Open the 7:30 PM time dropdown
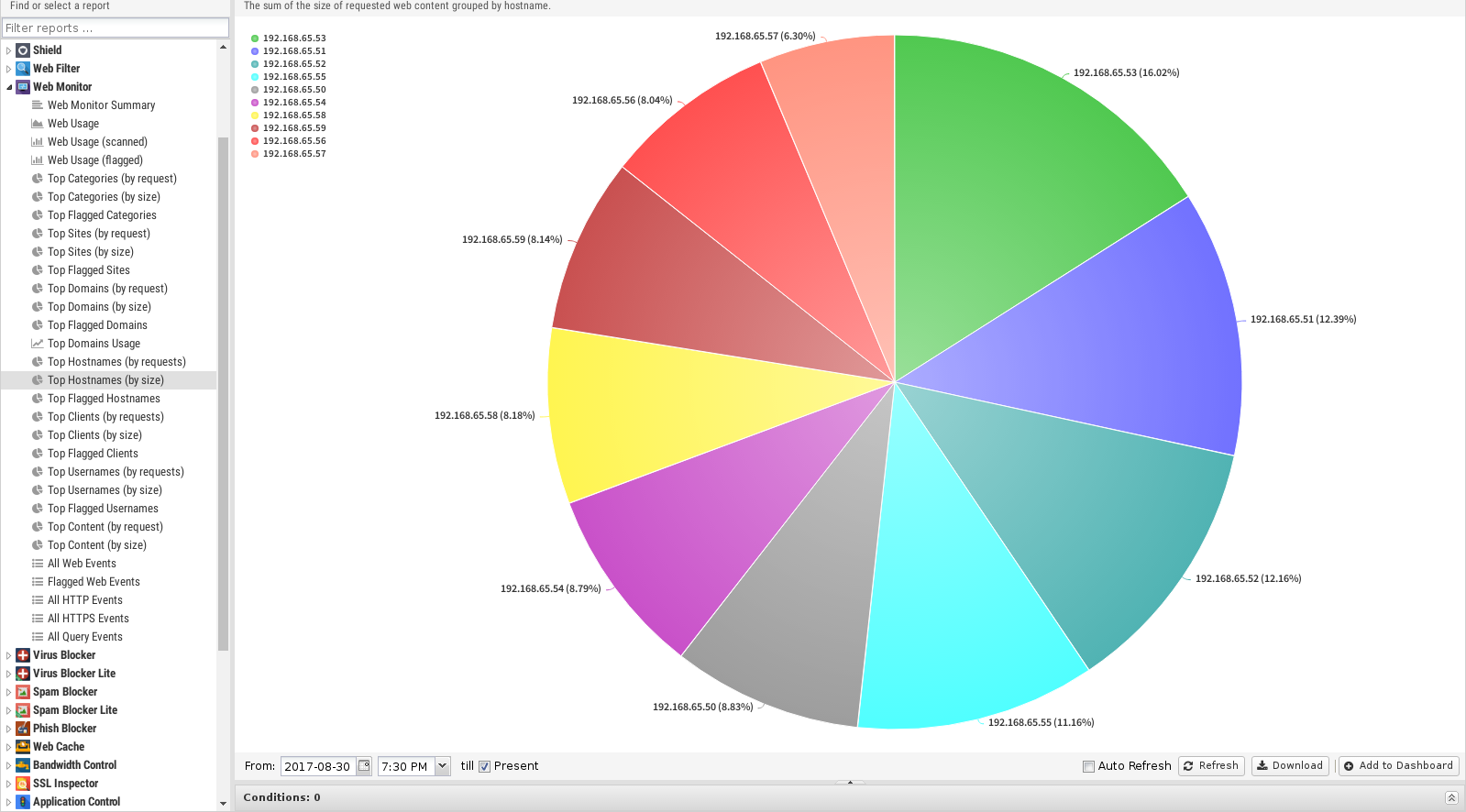 443,766
